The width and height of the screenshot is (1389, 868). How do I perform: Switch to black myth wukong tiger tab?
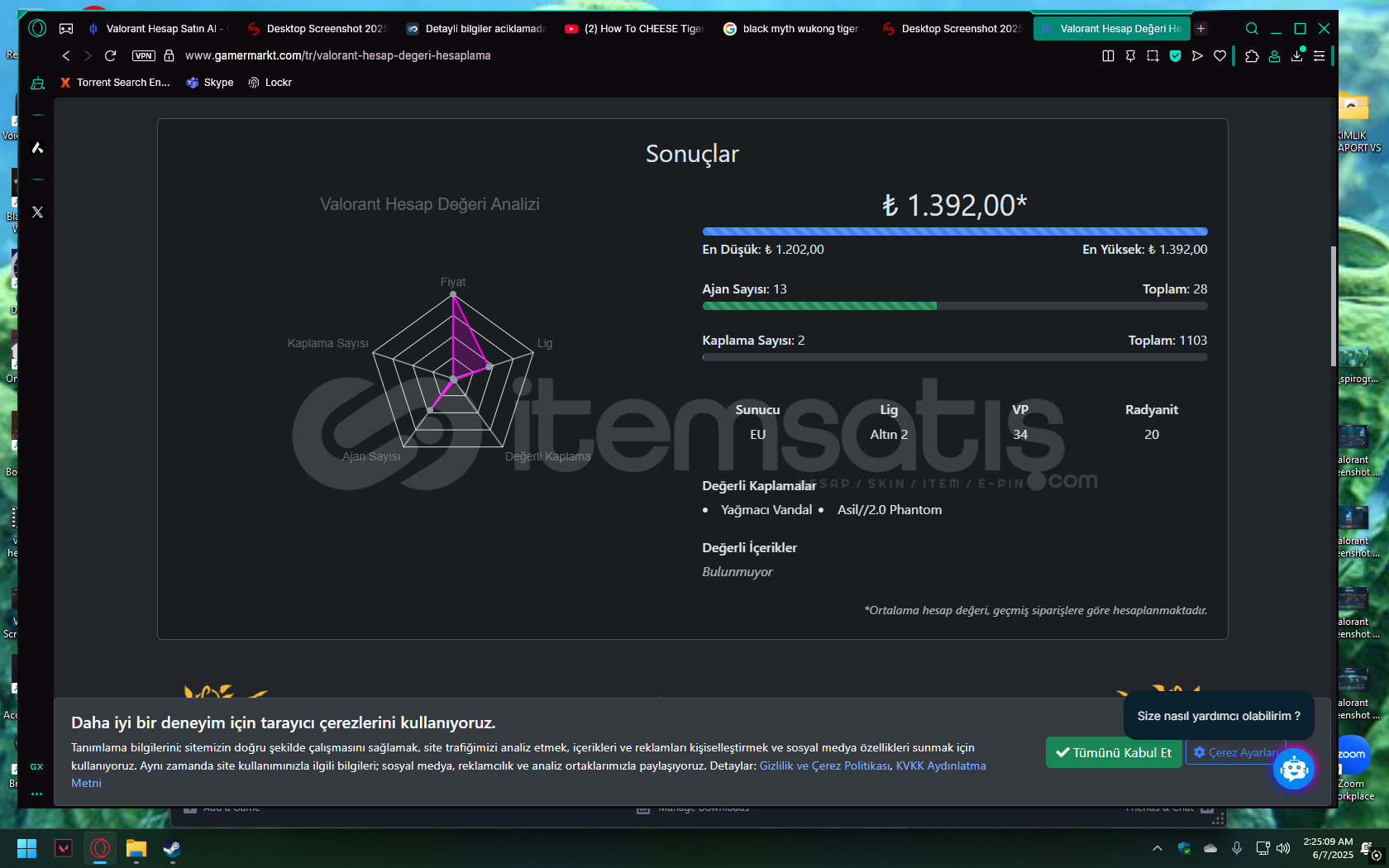point(793,28)
